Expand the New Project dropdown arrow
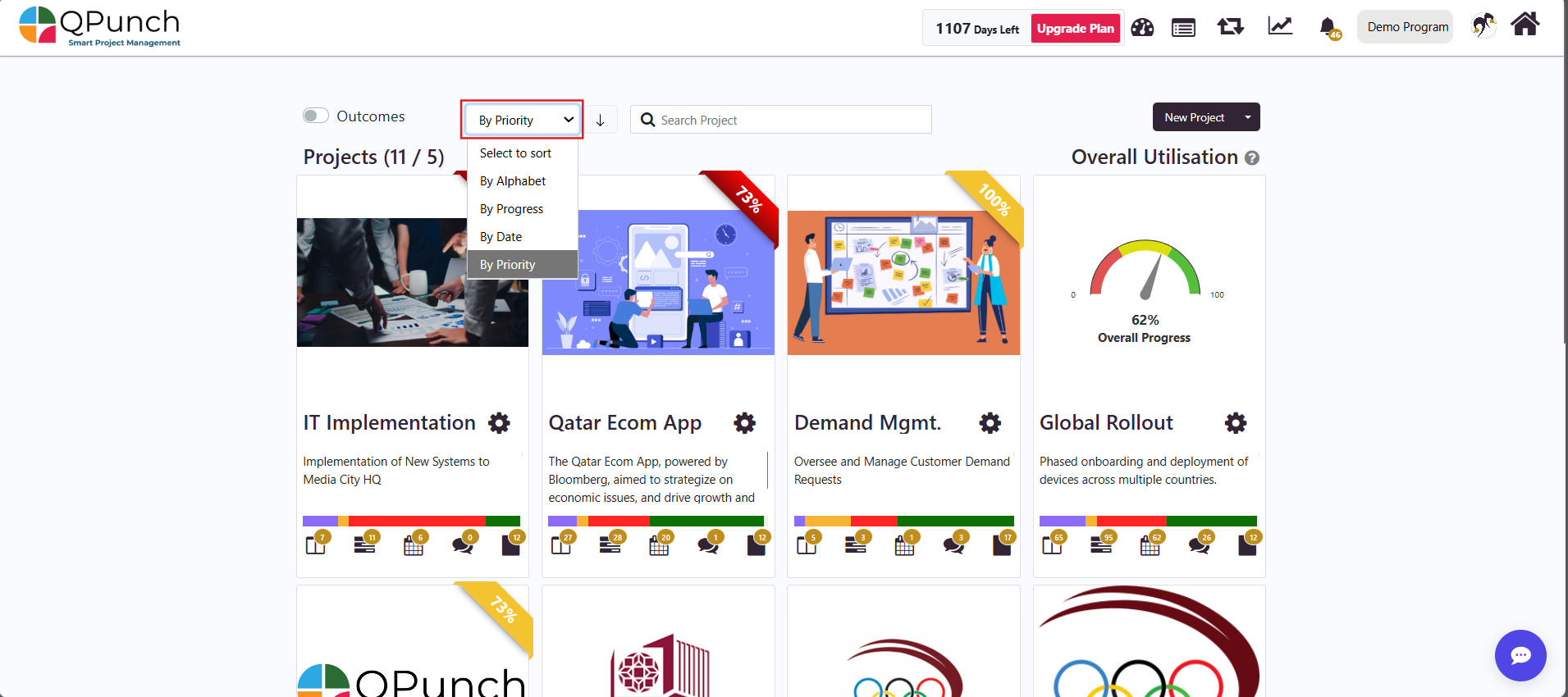 click(1248, 117)
